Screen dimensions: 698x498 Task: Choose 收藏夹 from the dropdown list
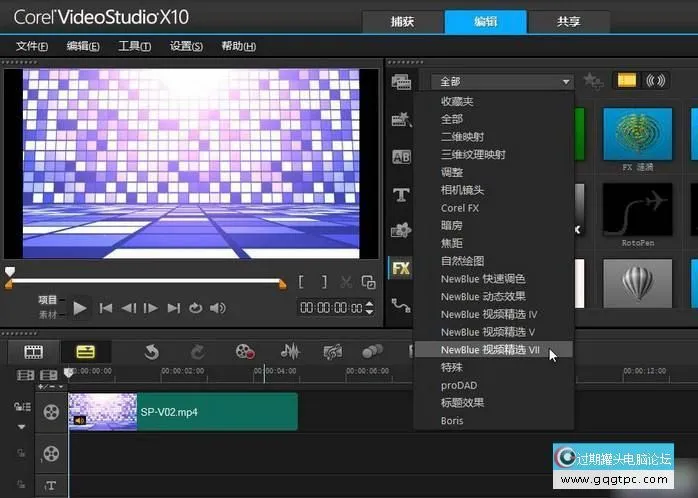click(457, 101)
